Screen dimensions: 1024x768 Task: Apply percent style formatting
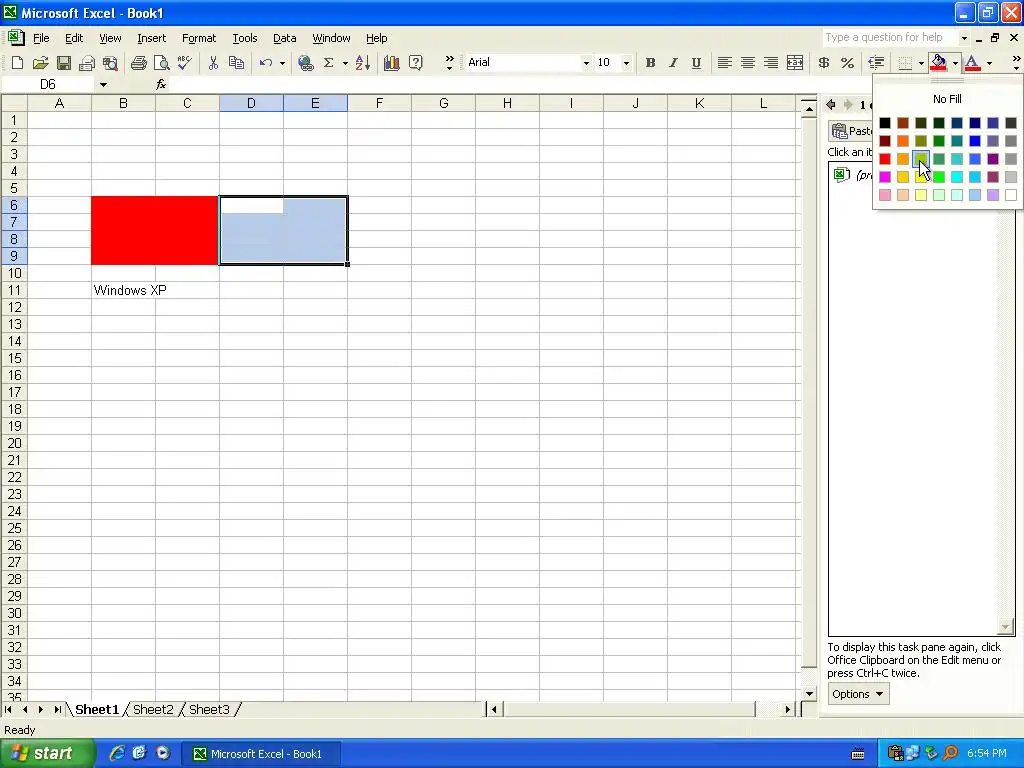tap(847, 63)
